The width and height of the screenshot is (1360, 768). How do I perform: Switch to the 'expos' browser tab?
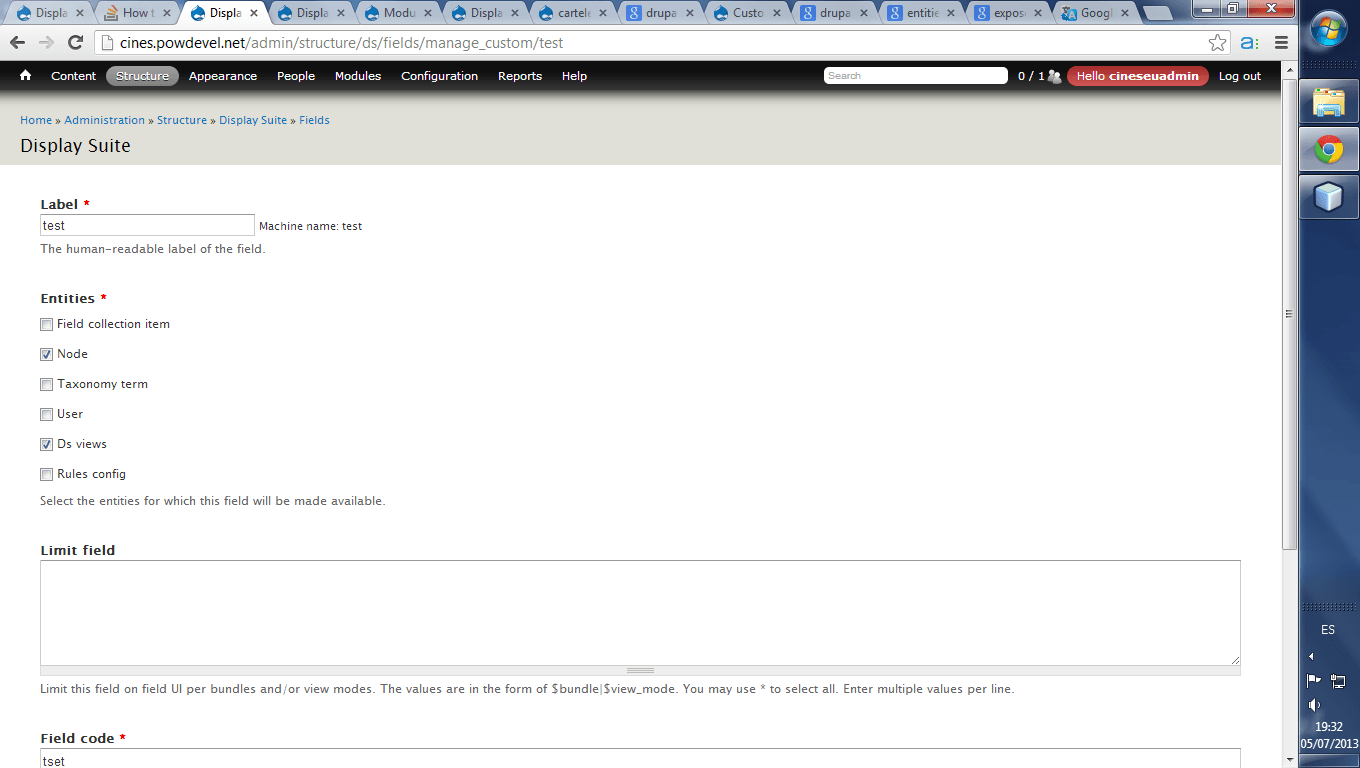click(x=1009, y=13)
